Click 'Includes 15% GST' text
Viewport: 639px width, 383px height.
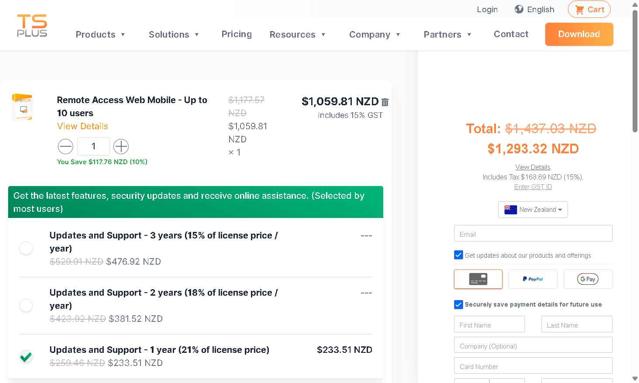(350, 115)
